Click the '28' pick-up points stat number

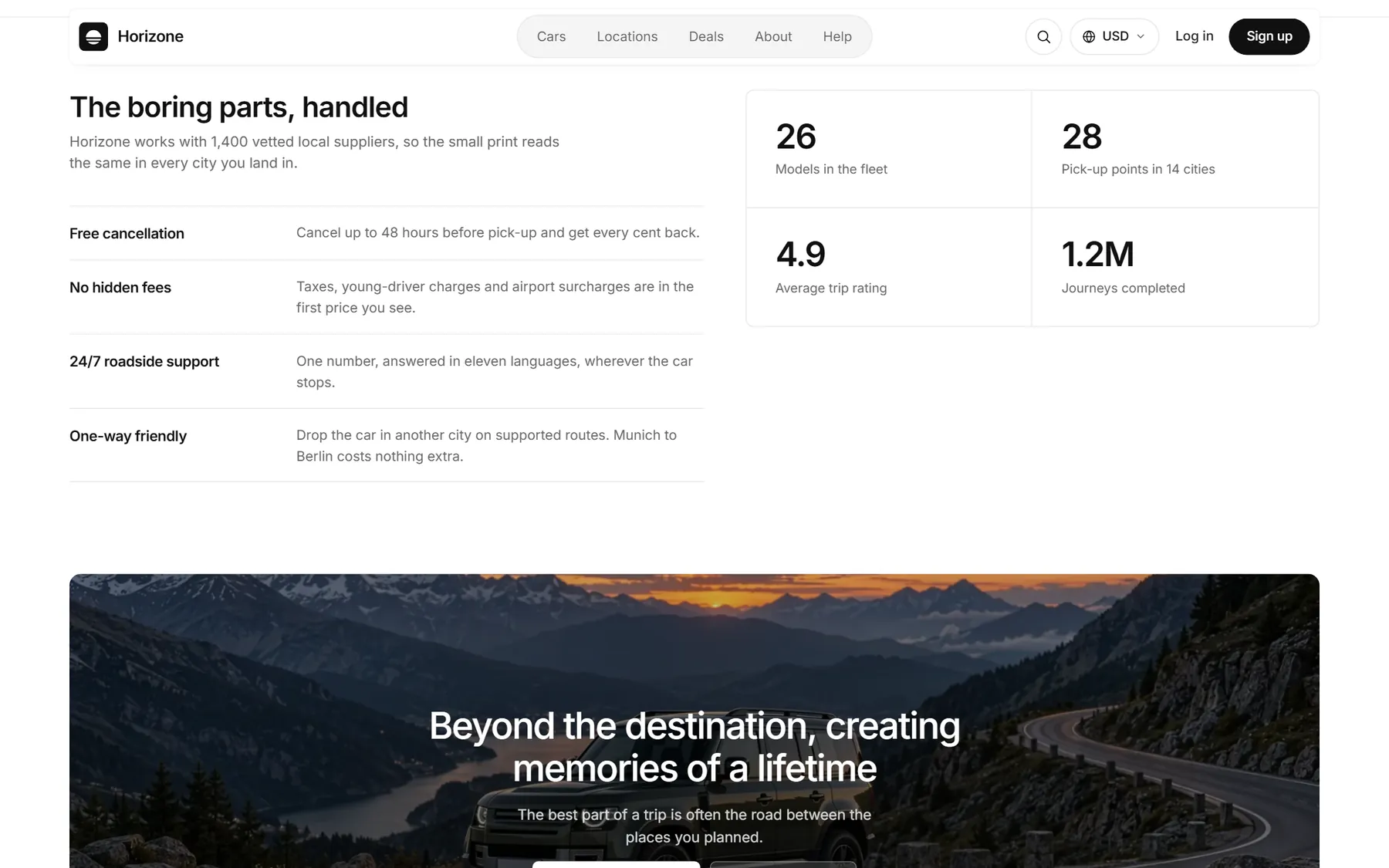(1082, 137)
